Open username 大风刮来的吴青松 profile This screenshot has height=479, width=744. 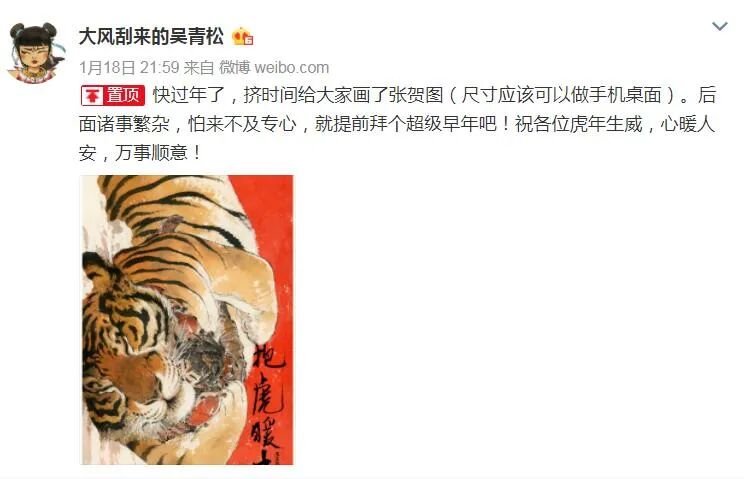point(151,37)
